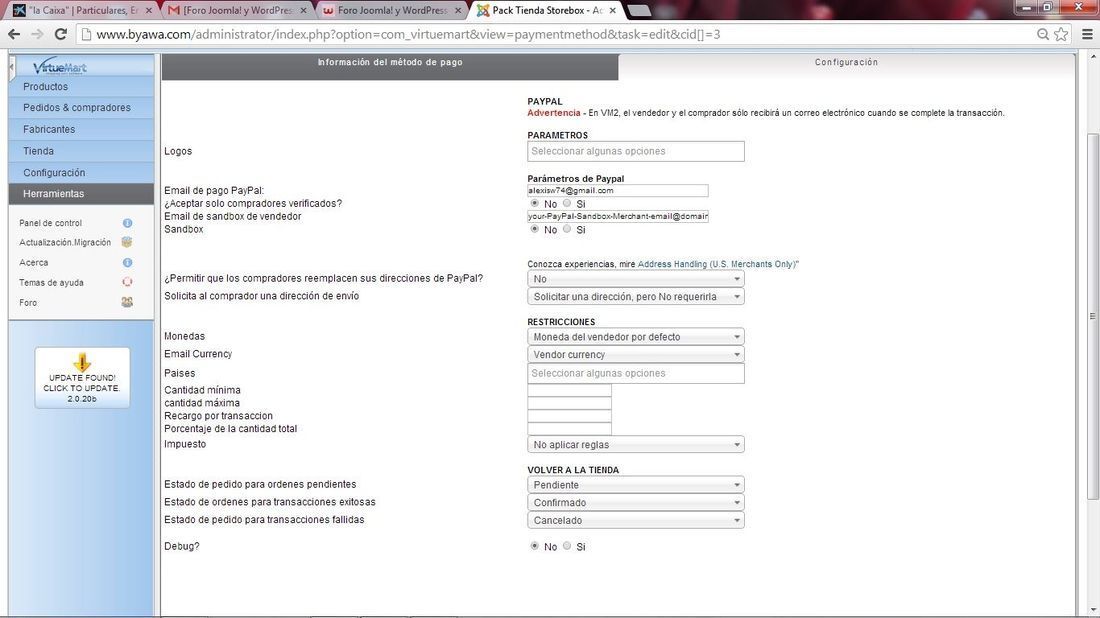
Task: Open Pendiente order status dropdown
Action: pos(636,485)
